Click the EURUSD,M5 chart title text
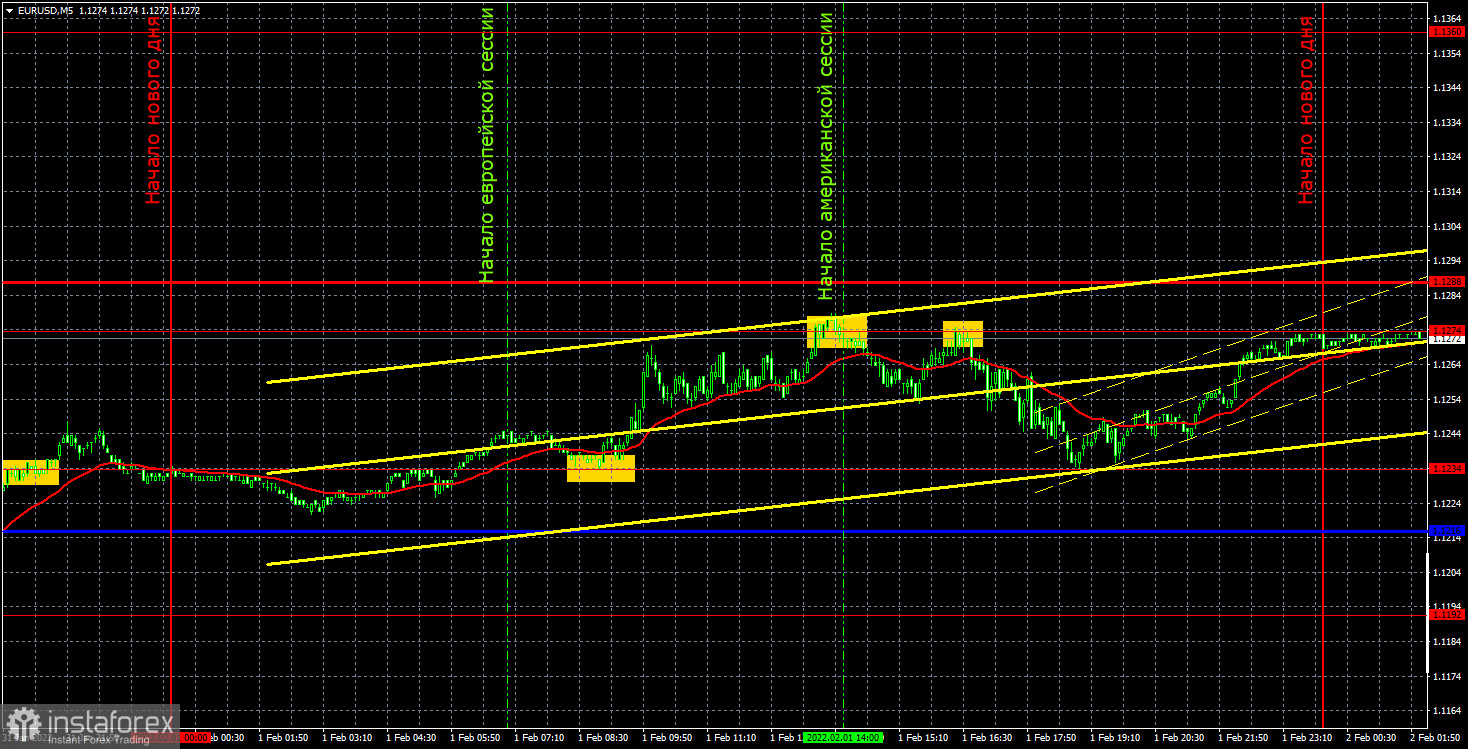 click(45, 10)
